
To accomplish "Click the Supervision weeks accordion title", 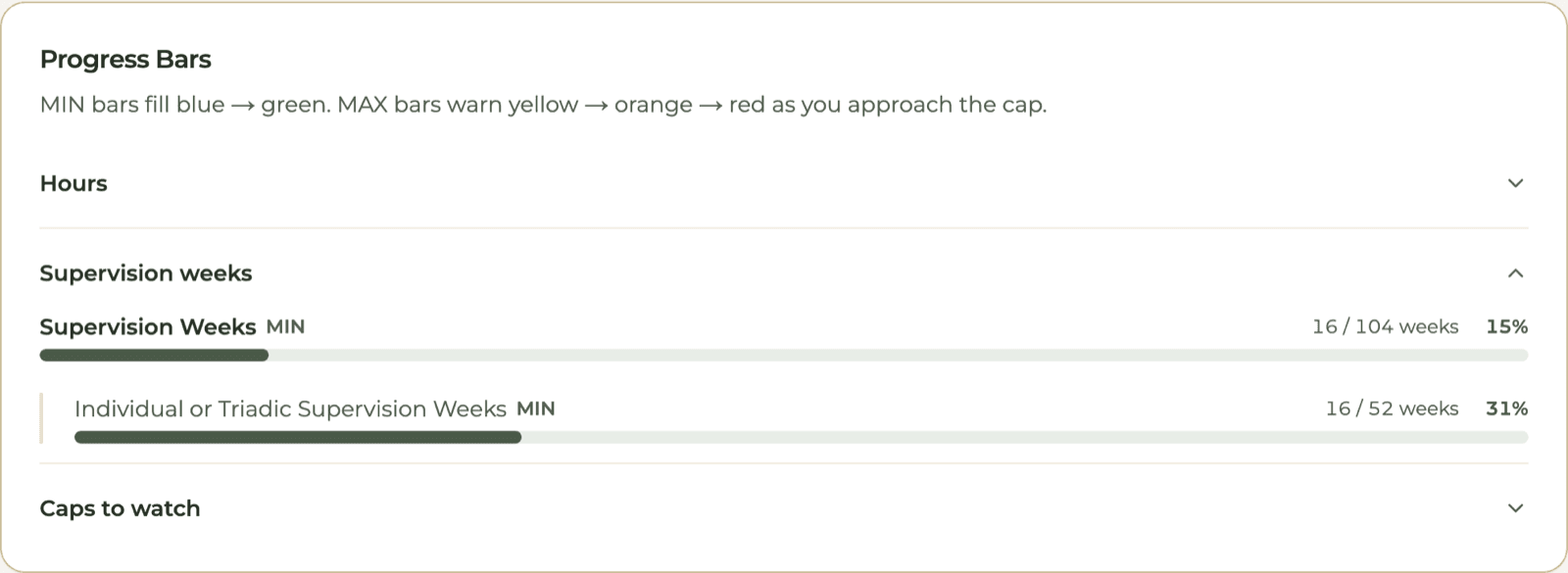I will [x=146, y=273].
